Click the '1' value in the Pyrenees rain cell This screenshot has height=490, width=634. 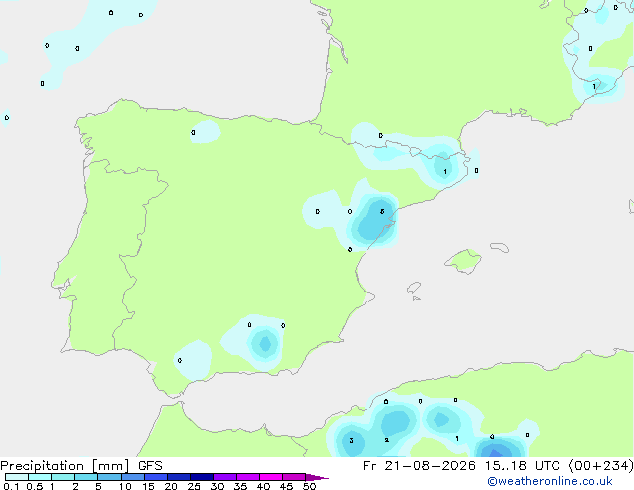[445, 172]
